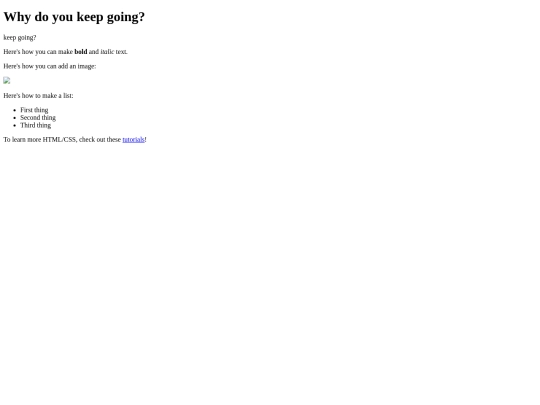Click the 'keep going?' paragraph below the heading
Screen dimensions: 540x405
(20, 38)
